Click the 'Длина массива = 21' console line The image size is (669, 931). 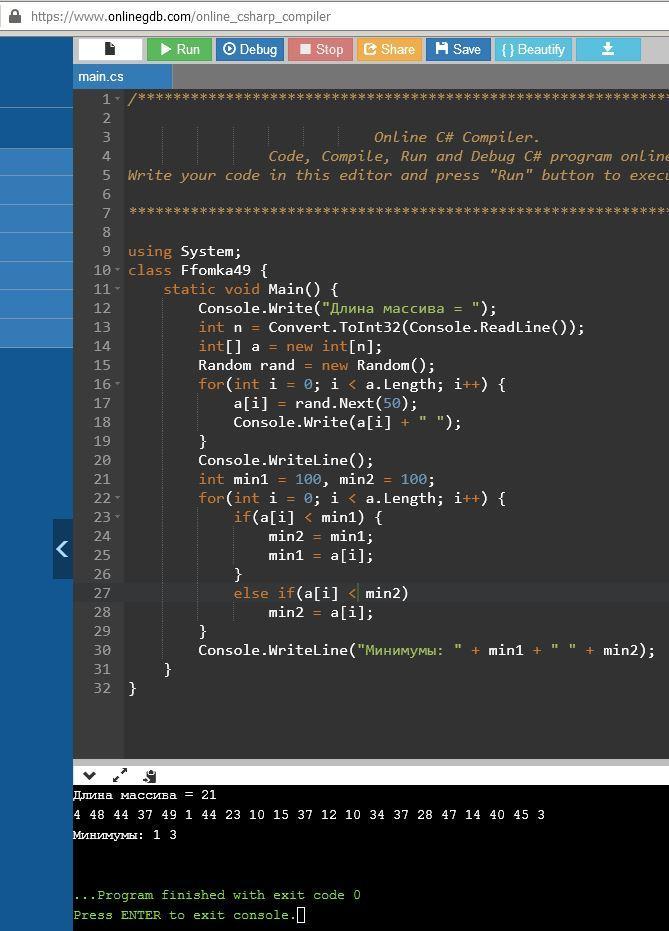[145, 795]
